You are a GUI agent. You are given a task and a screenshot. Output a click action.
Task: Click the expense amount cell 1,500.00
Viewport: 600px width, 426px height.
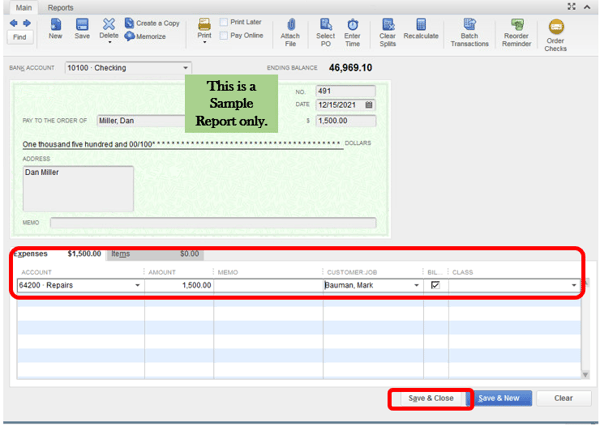click(x=179, y=285)
